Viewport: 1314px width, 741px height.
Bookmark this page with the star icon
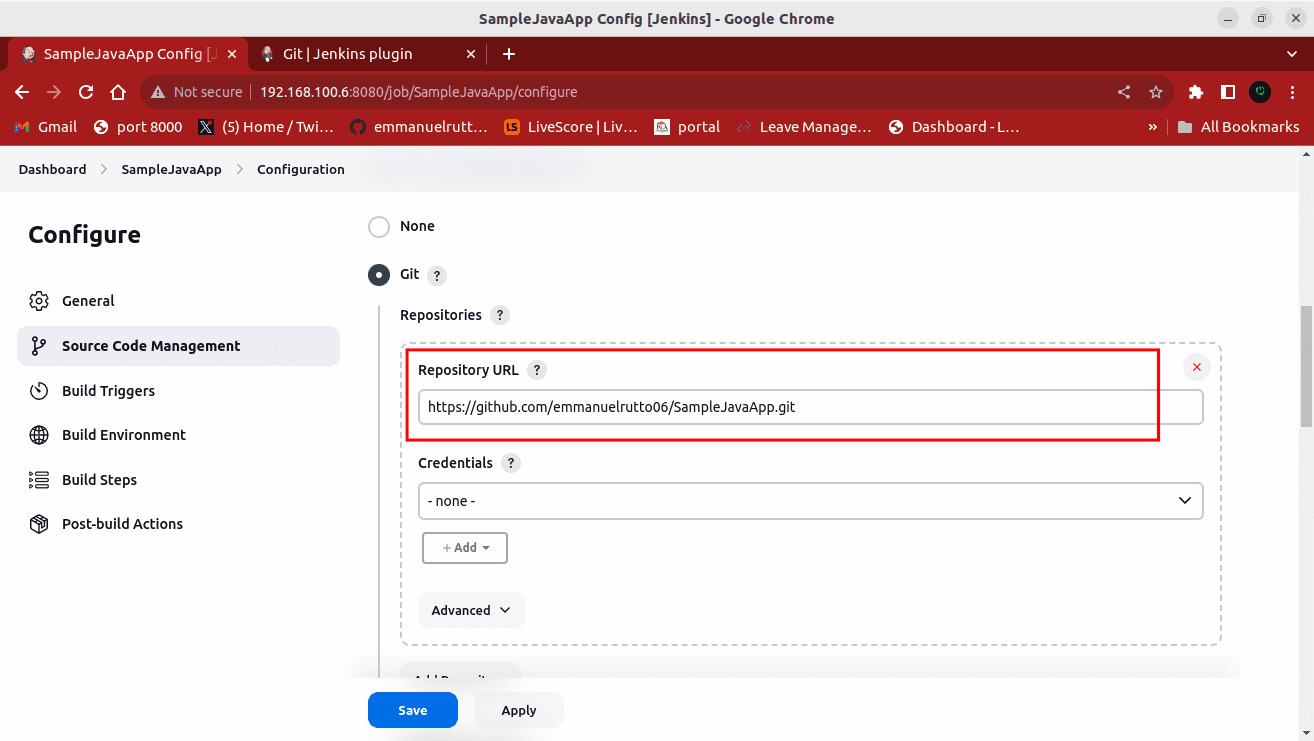pos(1156,92)
